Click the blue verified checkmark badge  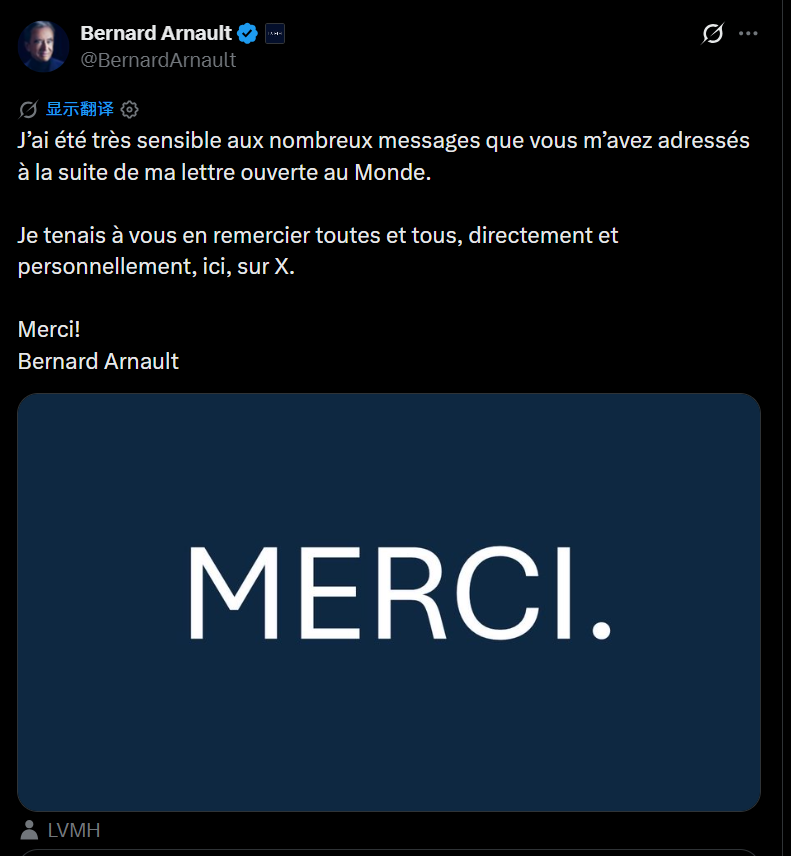[x=248, y=33]
